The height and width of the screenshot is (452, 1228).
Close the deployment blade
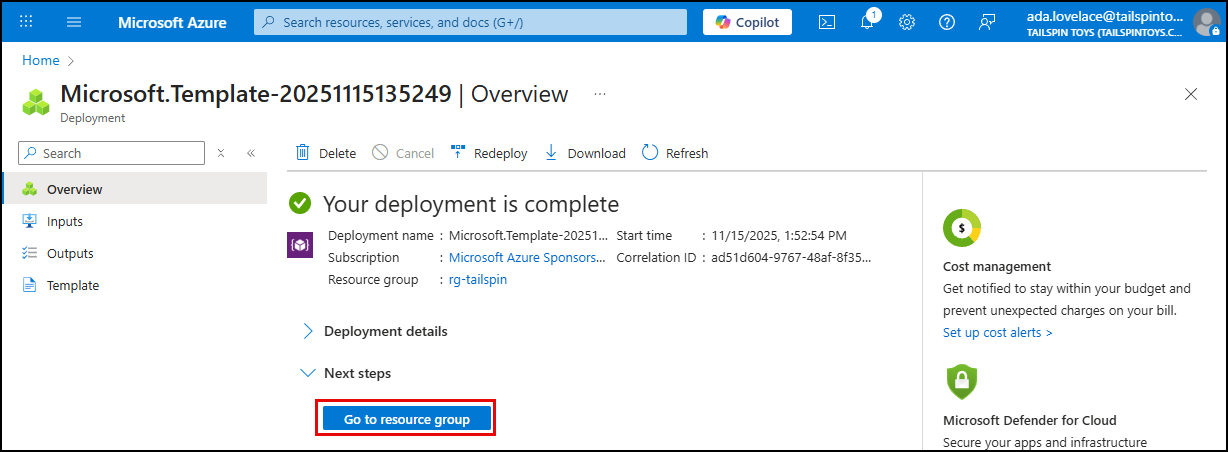[1190, 94]
